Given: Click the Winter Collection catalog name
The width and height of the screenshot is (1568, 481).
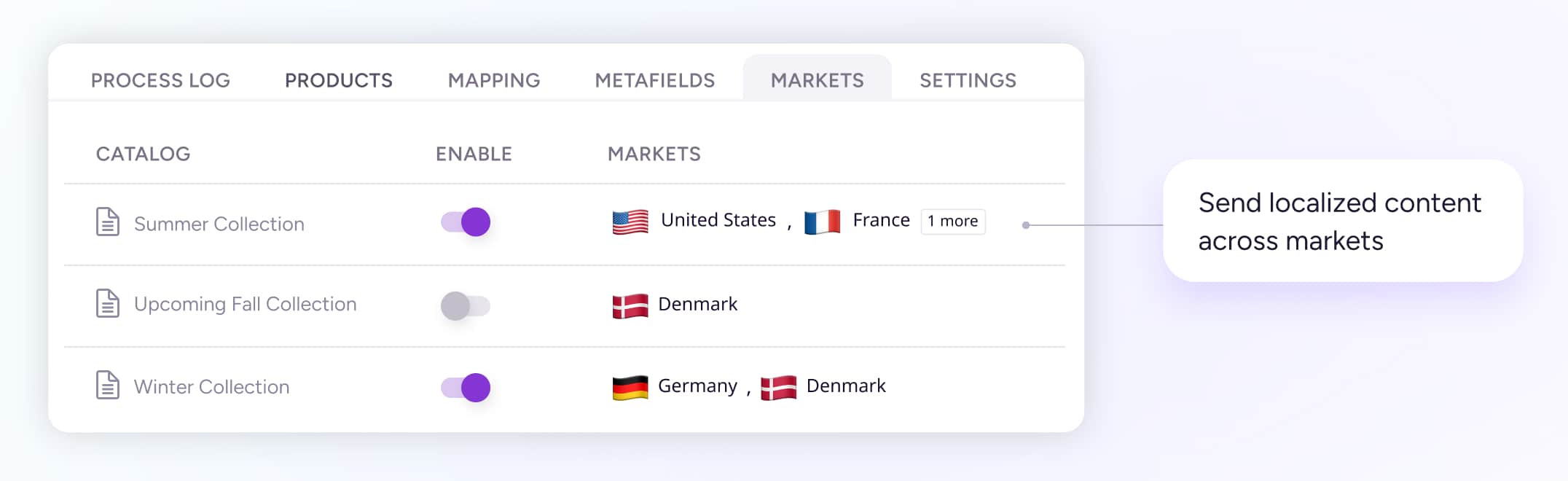Looking at the screenshot, I should 212,387.
